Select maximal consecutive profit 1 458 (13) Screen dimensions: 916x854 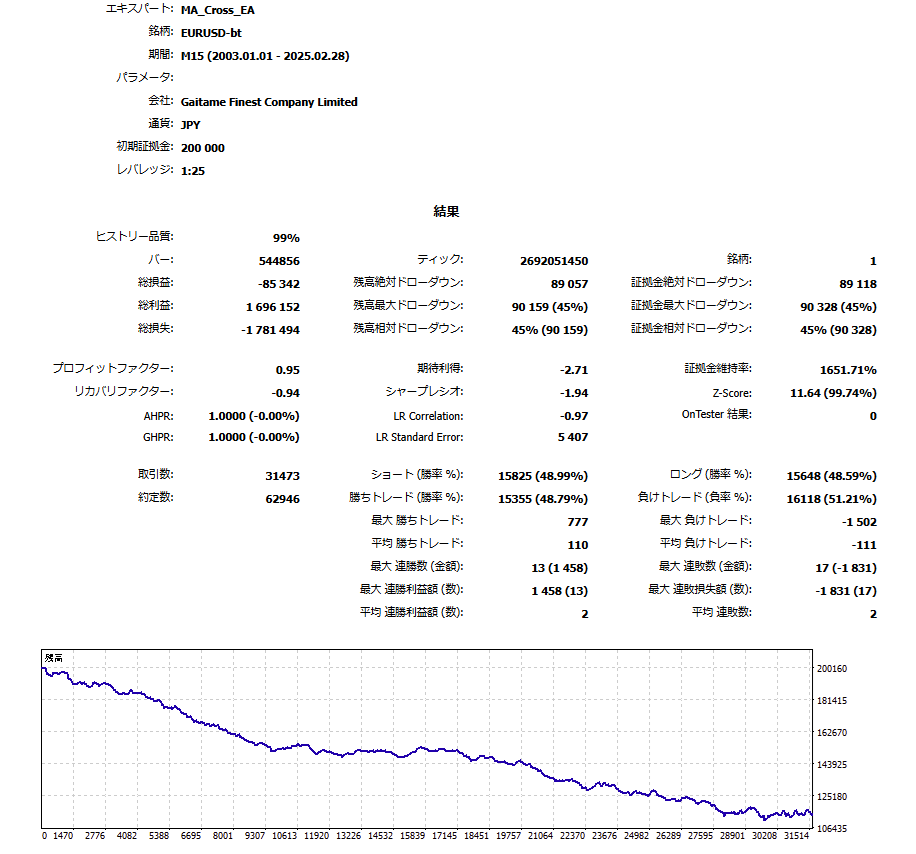pyautogui.click(x=560, y=591)
